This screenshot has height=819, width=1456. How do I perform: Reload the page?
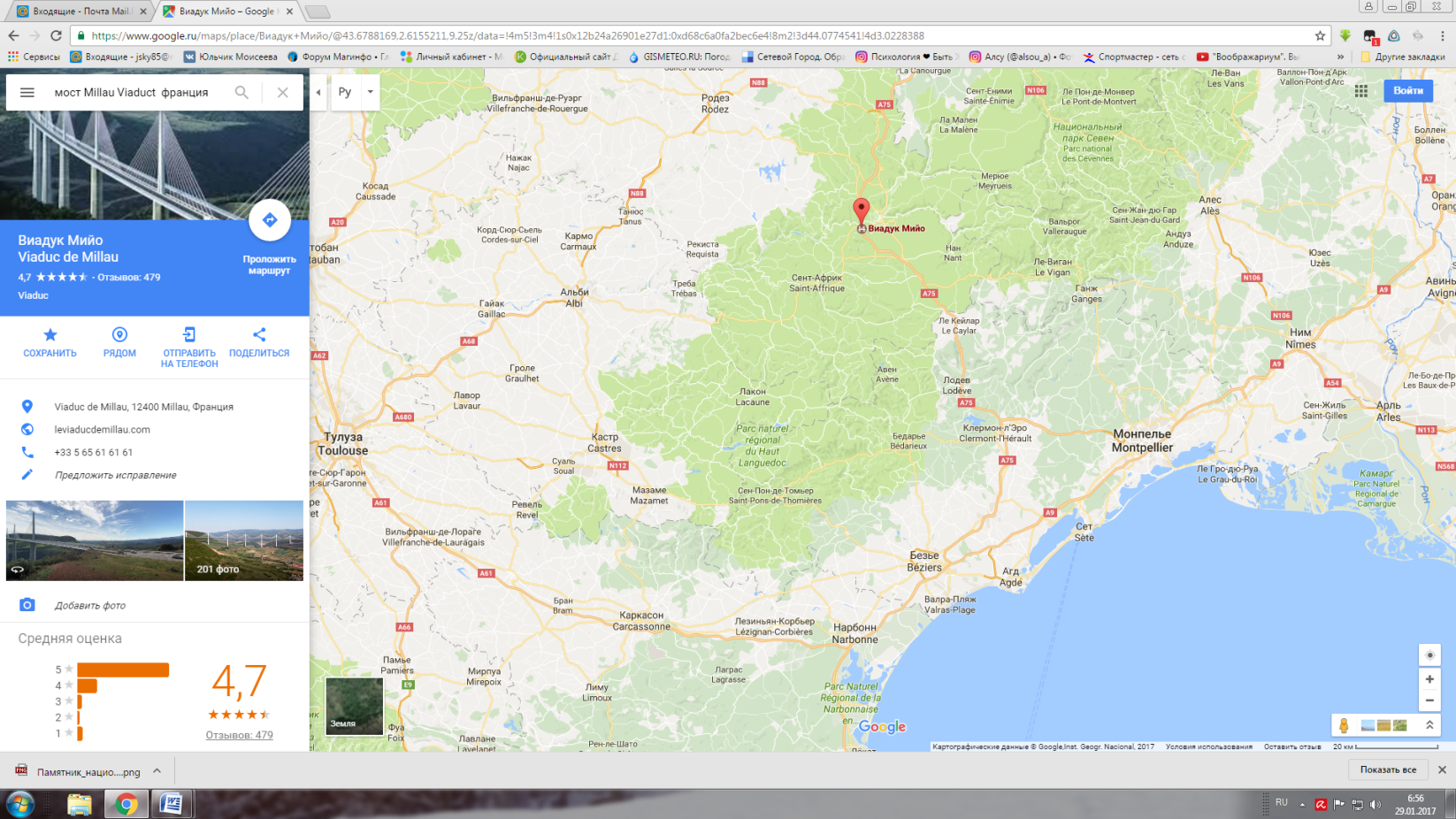[56, 35]
